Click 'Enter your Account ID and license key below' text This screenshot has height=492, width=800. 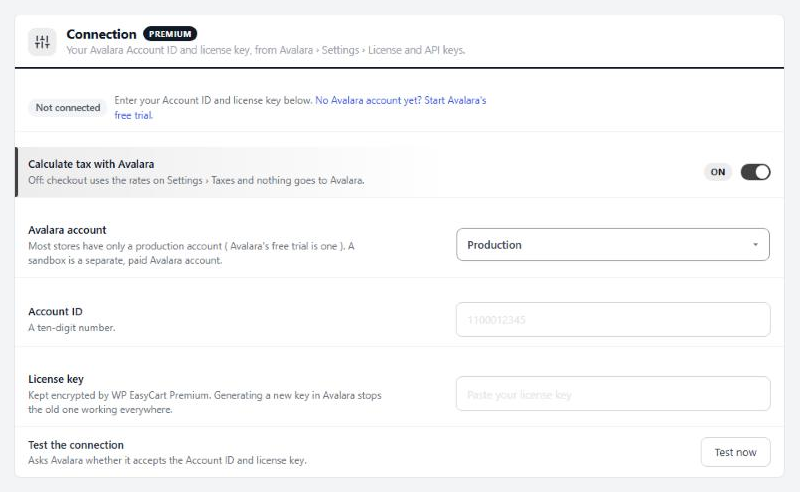(x=213, y=100)
